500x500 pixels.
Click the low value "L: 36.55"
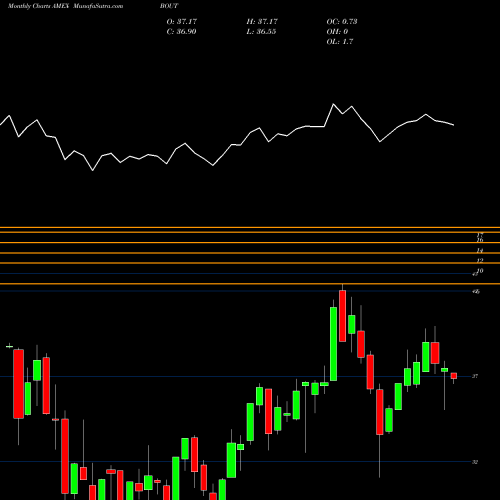point(261,31)
